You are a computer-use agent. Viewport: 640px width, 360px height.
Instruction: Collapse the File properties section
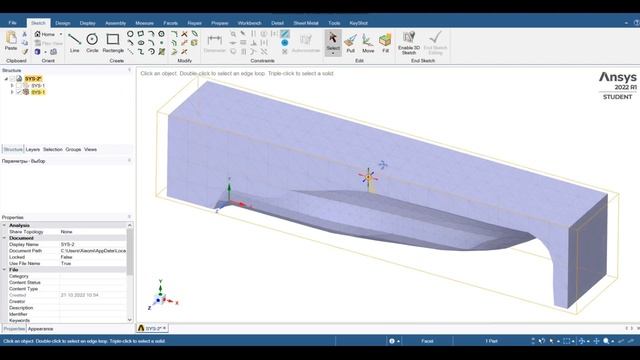pyautogui.click(x=4, y=270)
